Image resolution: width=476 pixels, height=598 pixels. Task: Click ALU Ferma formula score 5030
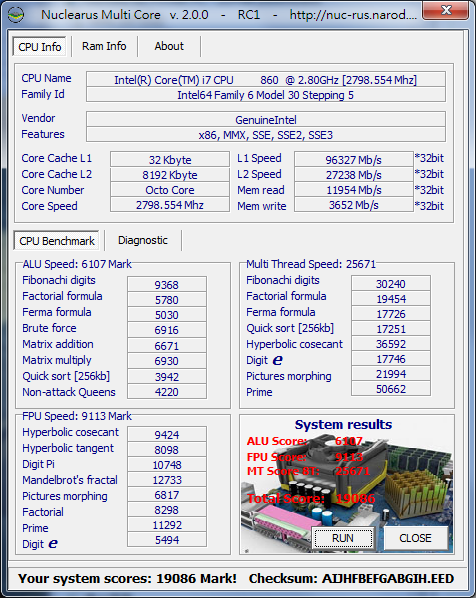click(x=167, y=315)
